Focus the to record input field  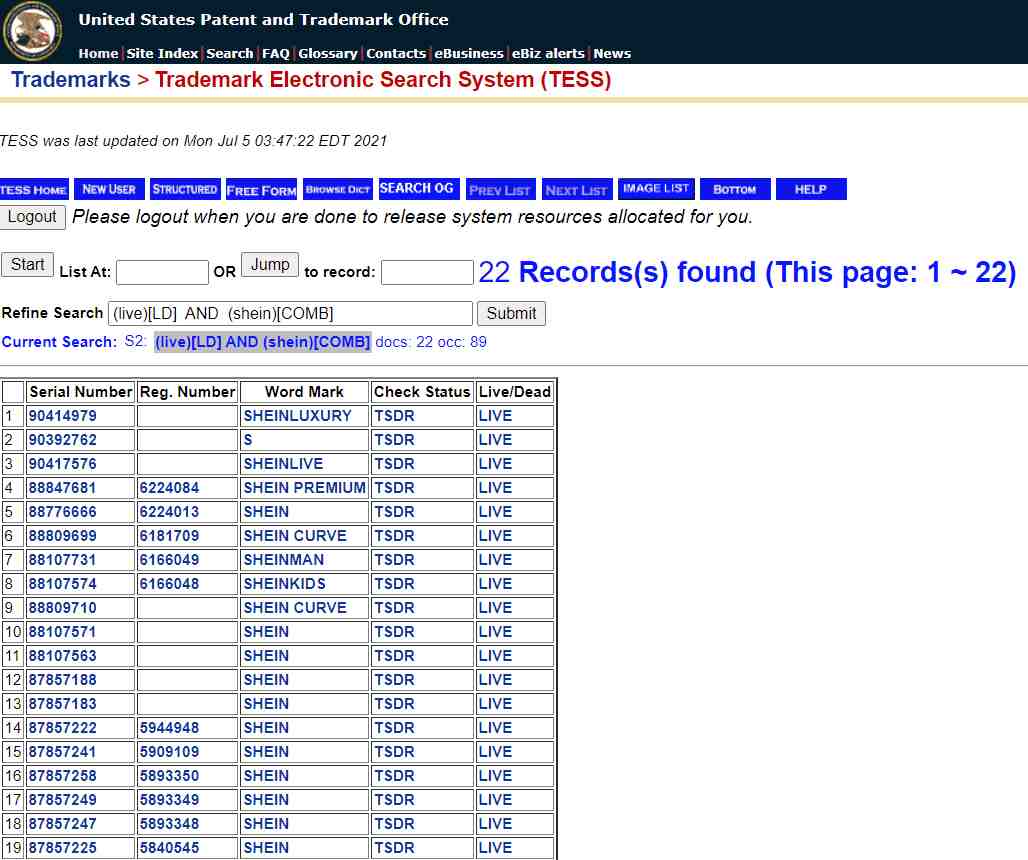427,272
